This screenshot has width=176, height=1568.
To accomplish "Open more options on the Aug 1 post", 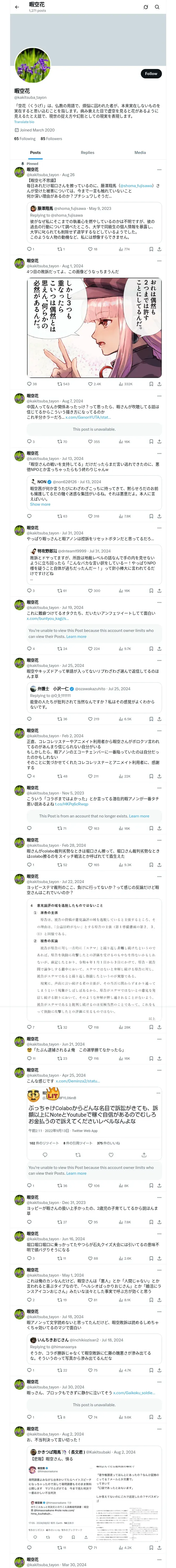I will tap(159, 261).
